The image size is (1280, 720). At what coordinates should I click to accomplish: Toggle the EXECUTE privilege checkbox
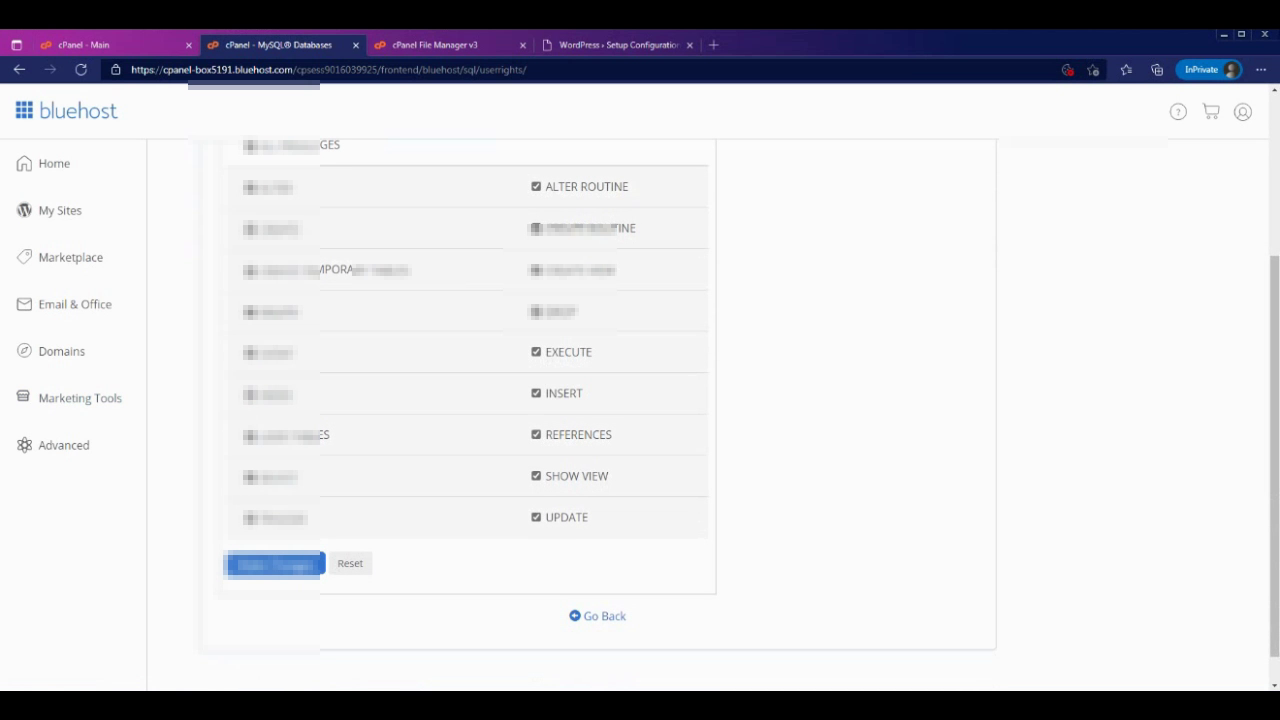pyautogui.click(x=536, y=352)
